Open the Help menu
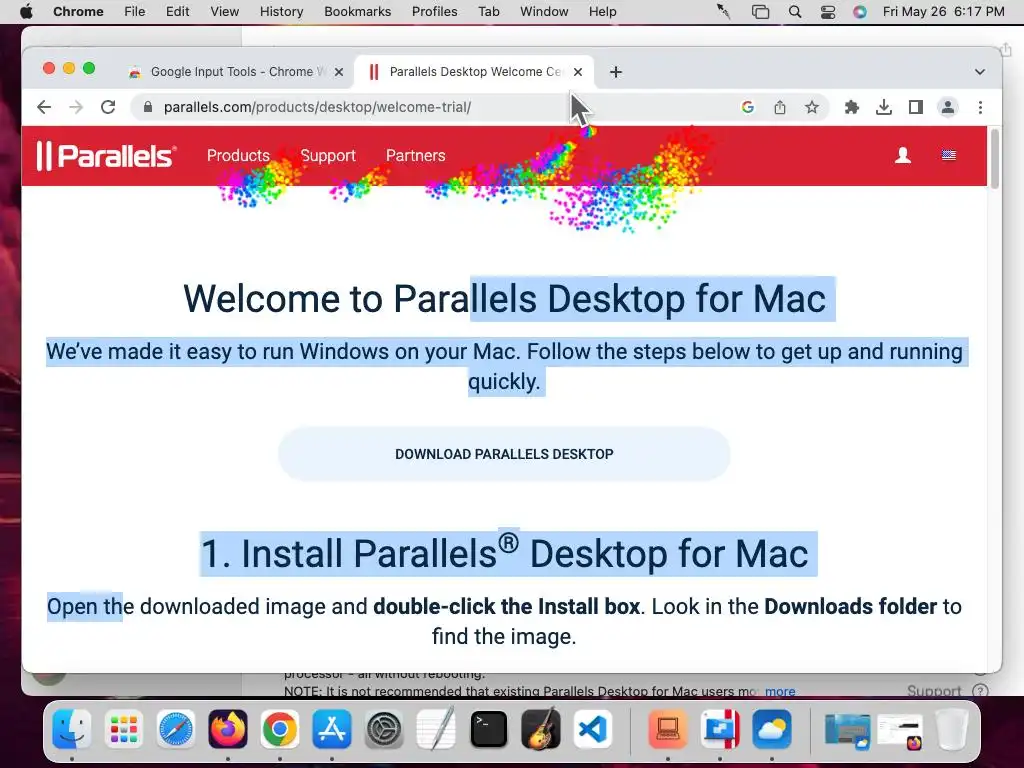The height and width of the screenshot is (768, 1024). (602, 12)
